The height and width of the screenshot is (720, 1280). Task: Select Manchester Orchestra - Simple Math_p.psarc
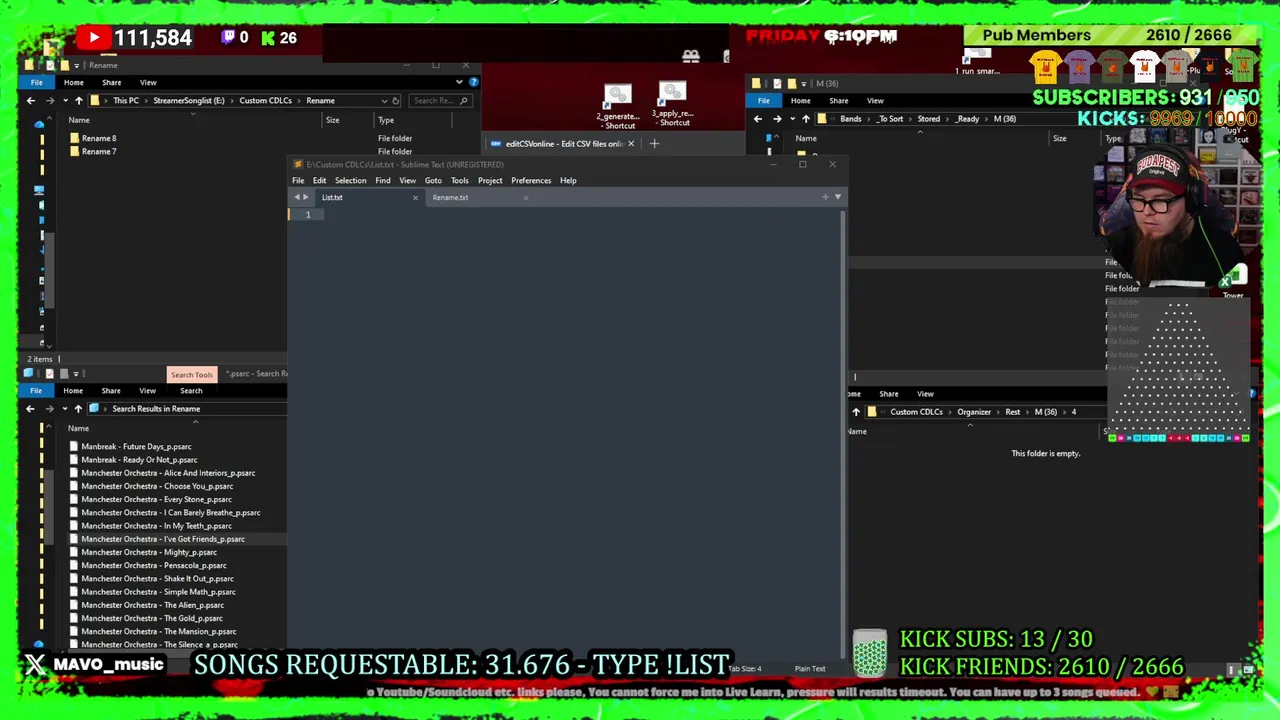[x=158, y=592]
